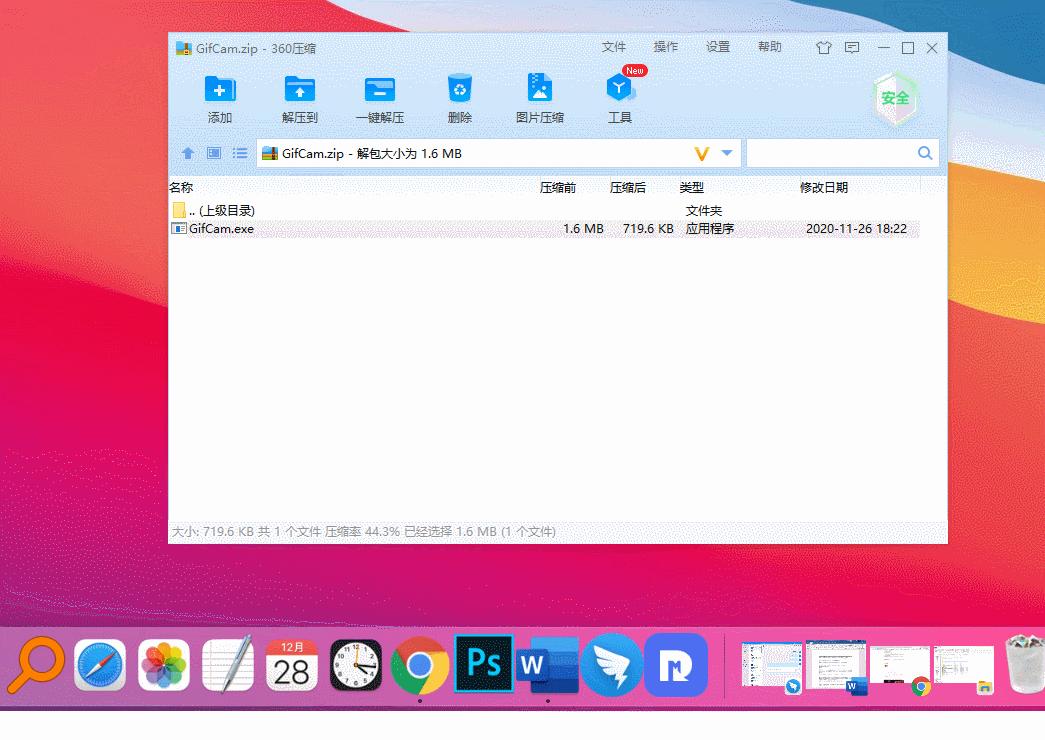Open the skin/theme shirt icon
Image resolution: width=1045 pixels, height=740 pixels.
pos(823,47)
